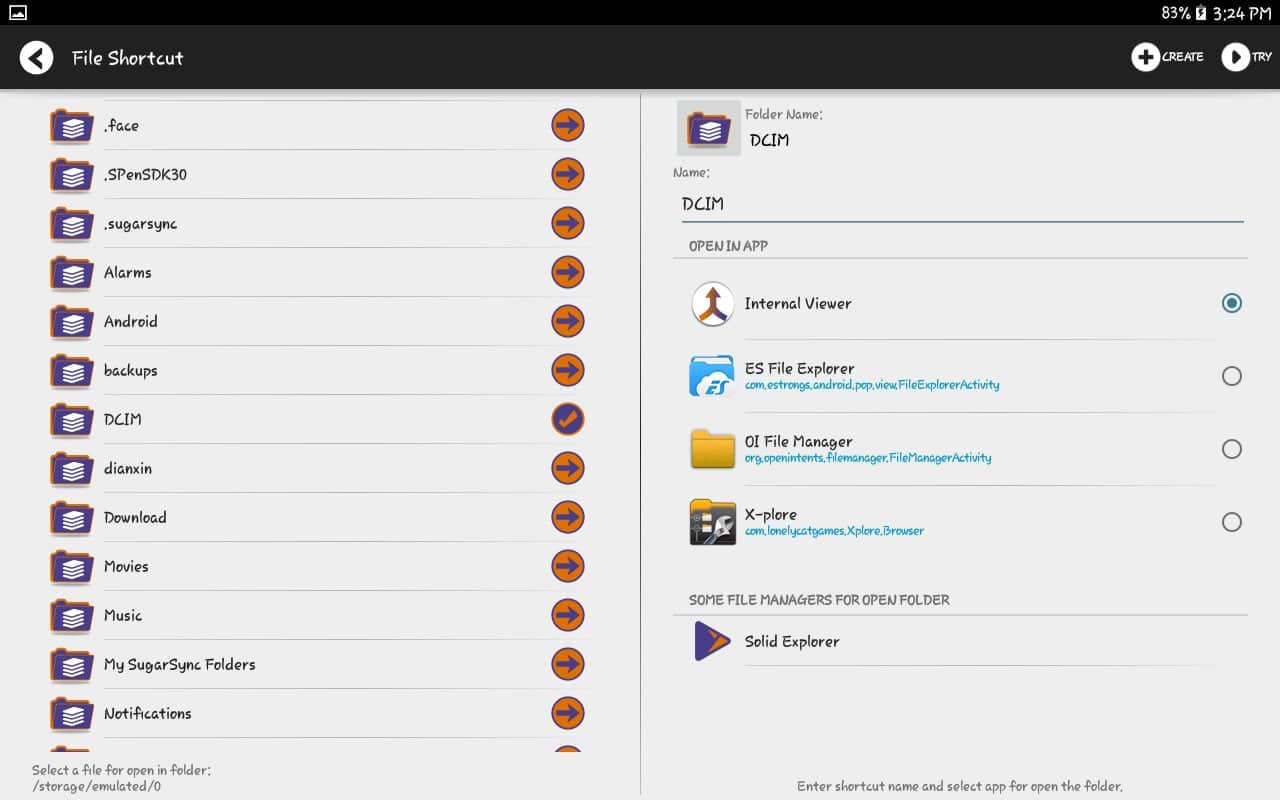Screen dimensions: 1280x800
Task: Expand the Download folder arrow
Action: tap(568, 517)
